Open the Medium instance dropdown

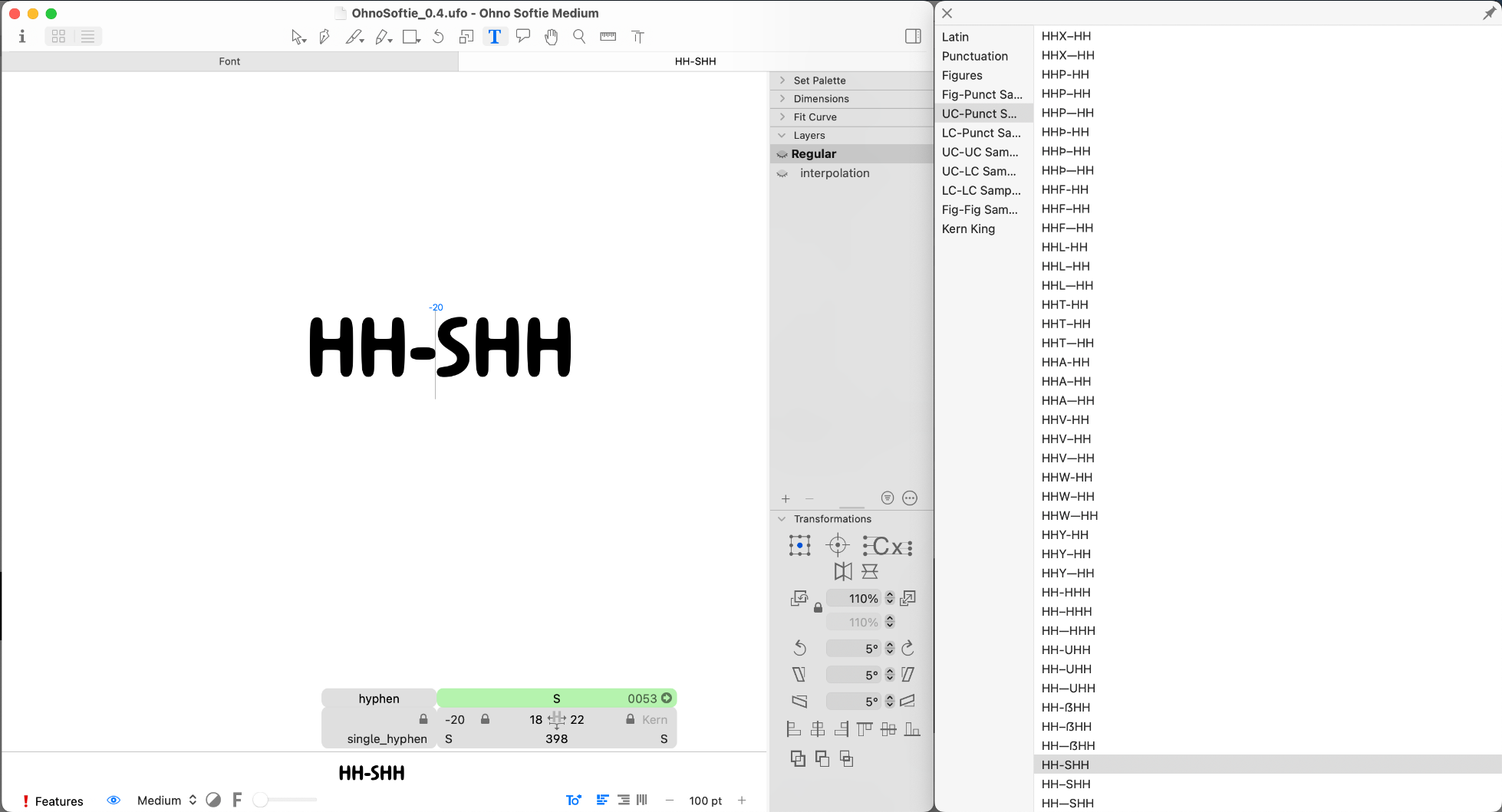[x=166, y=800]
